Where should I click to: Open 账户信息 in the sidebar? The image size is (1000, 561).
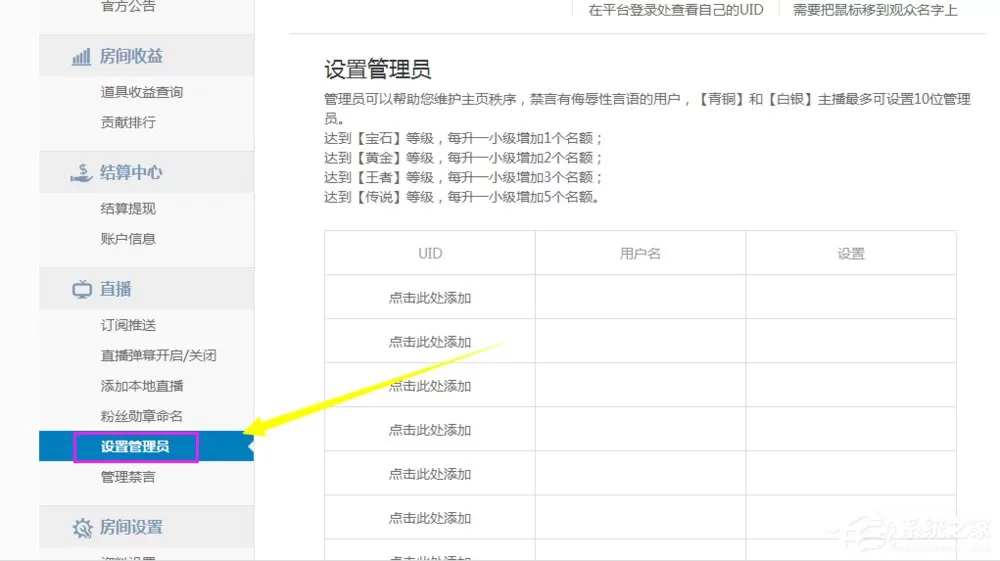pos(128,239)
